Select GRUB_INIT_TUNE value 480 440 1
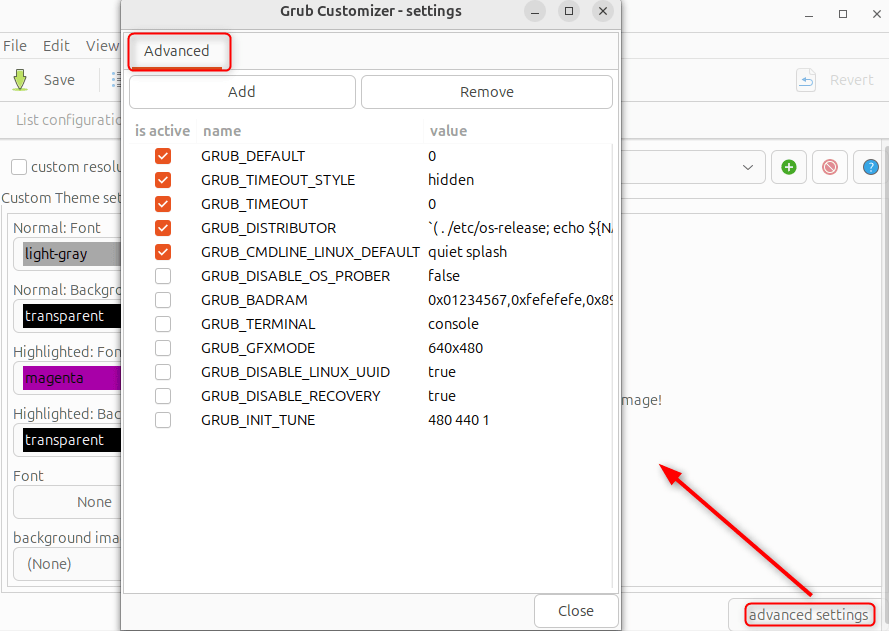Viewport: 889px width, 631px height. point(458,420)
